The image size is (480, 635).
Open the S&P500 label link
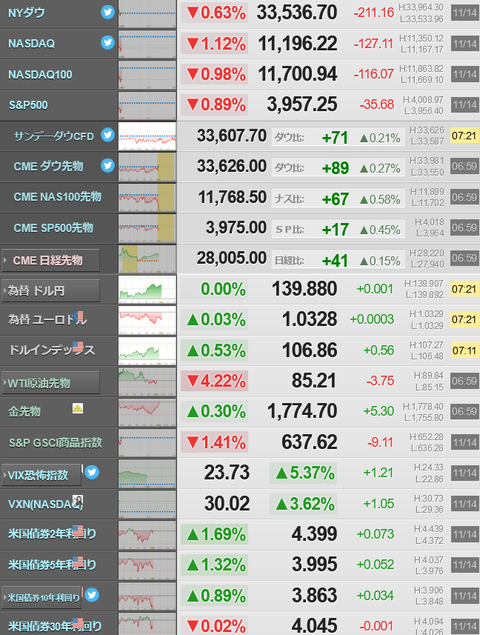coord(28,105)
